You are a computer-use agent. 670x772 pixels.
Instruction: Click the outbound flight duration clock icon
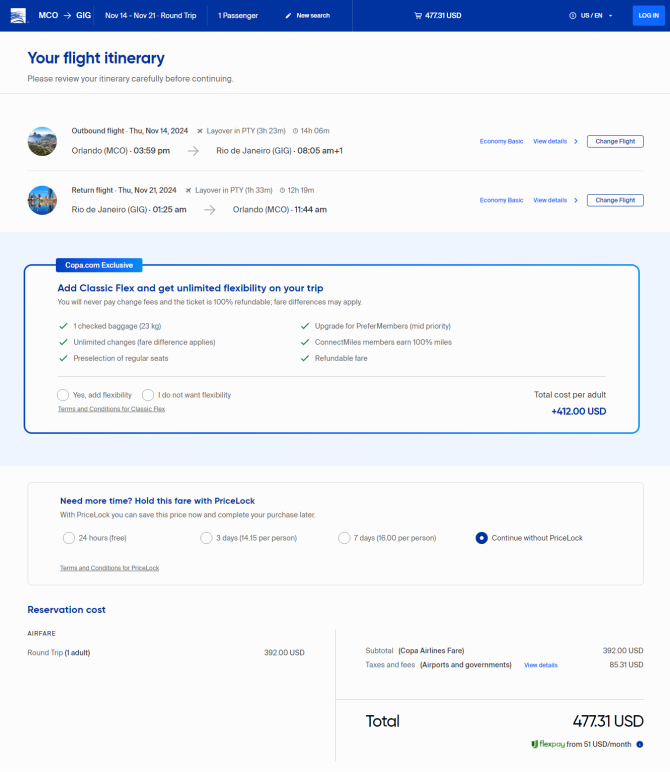click(295, 131)
